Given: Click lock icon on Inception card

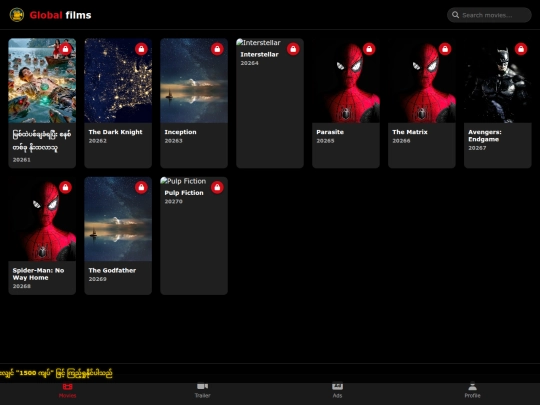Looking at the screenshot, I should coord(217,49).
